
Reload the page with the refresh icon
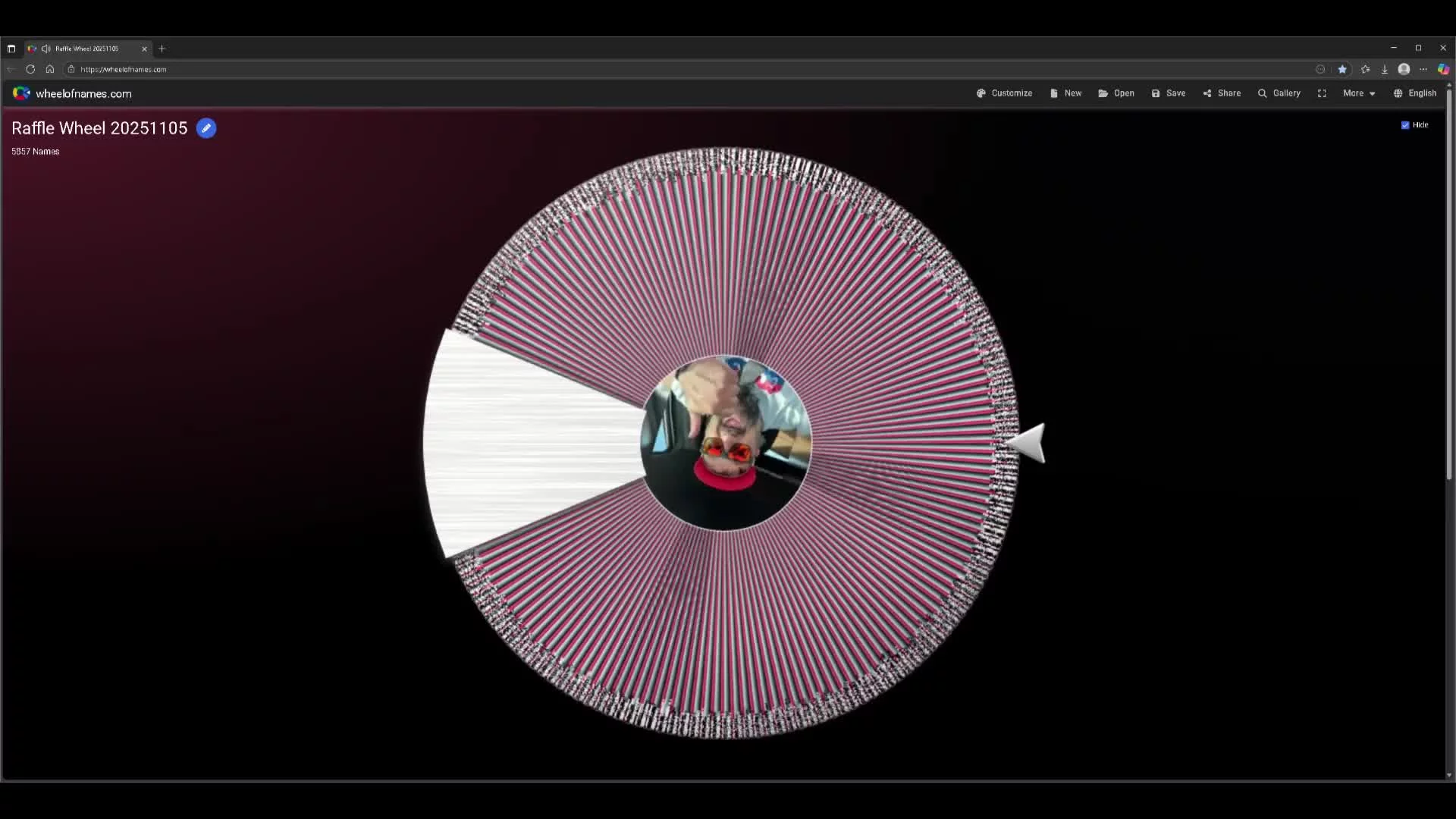click(30, 69)
